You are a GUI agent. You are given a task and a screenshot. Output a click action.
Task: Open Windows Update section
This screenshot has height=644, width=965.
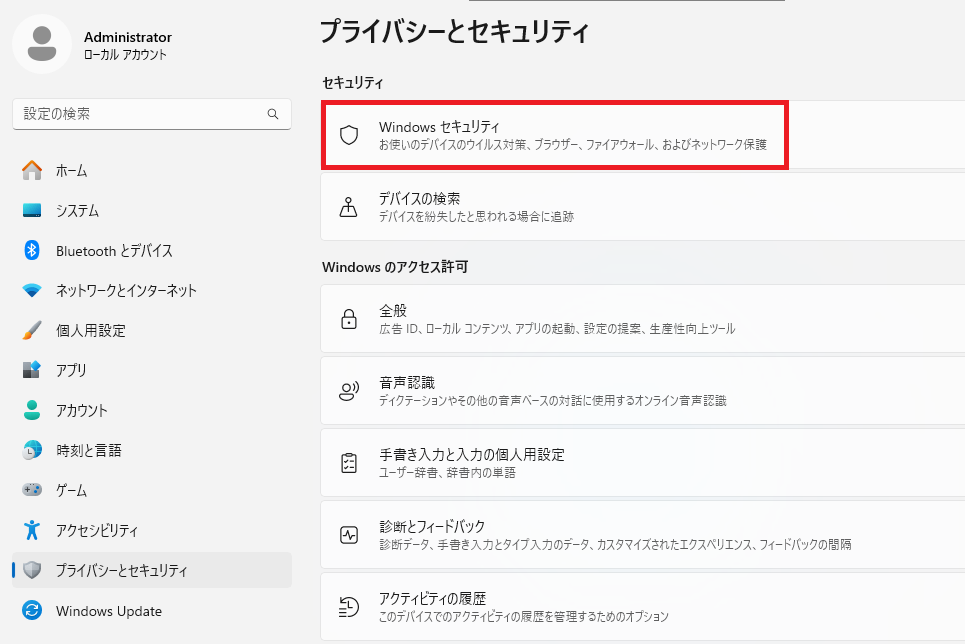[108, 611]
